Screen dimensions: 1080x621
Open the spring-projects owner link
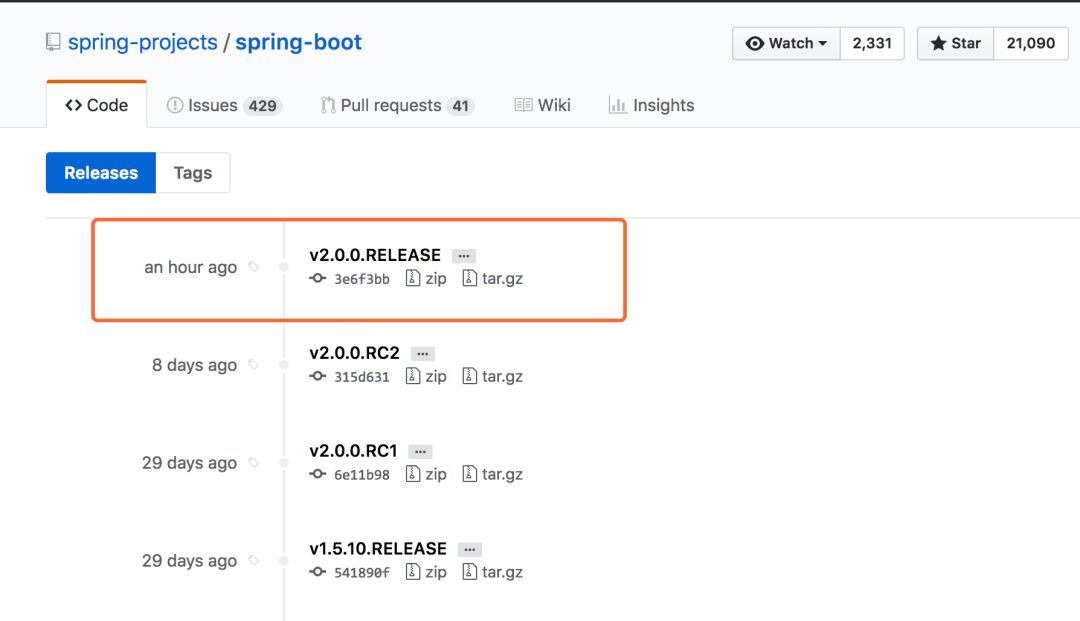(x=143, y=43)
